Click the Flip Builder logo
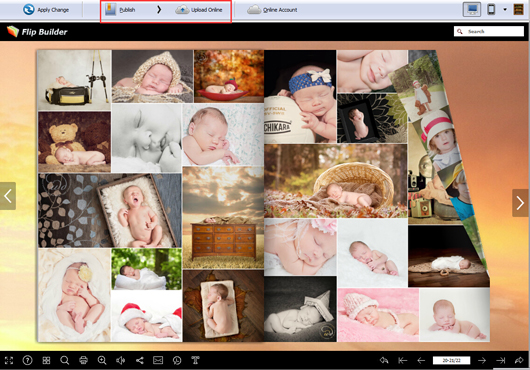Image resolution: width=530 pixels, height=370 pixels. click(x=37, y=32)
